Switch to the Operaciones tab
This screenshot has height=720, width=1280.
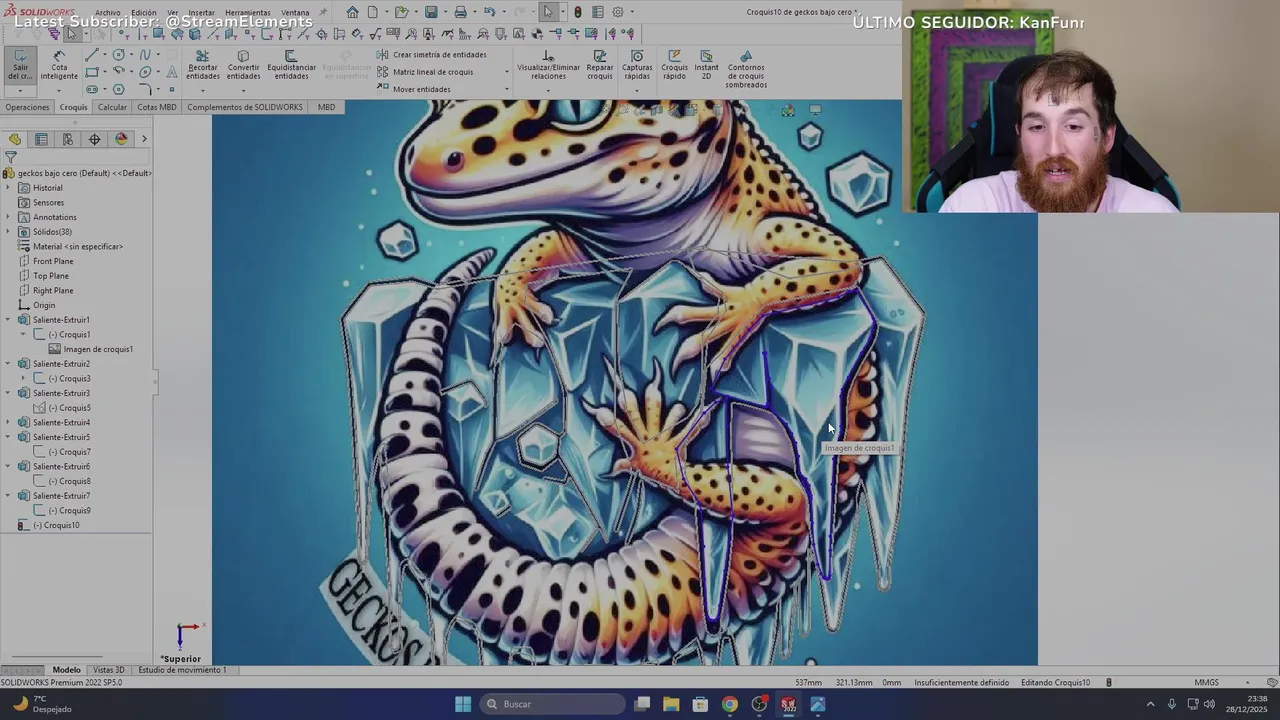(27, 107)
